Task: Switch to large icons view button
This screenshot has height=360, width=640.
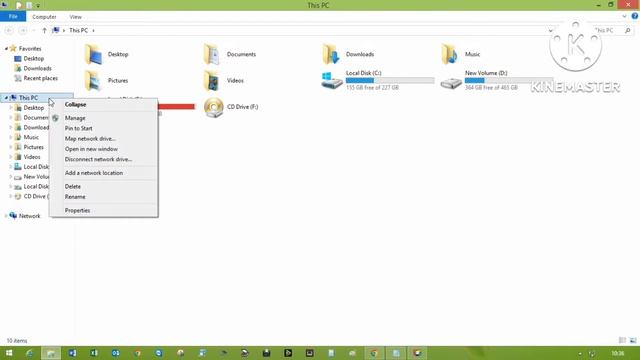Action: [x=633, y=340]
